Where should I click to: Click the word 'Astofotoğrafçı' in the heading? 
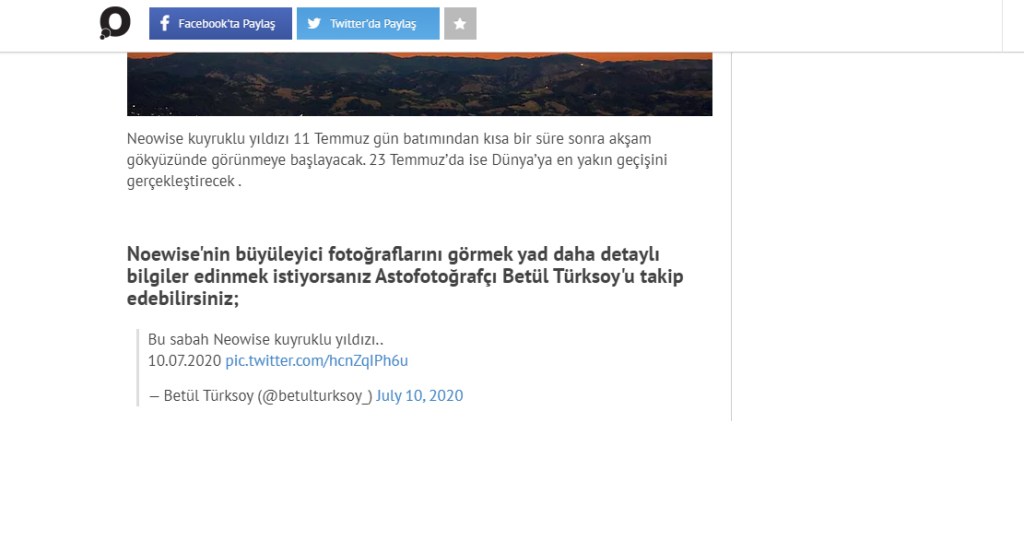tap(436, 277)
